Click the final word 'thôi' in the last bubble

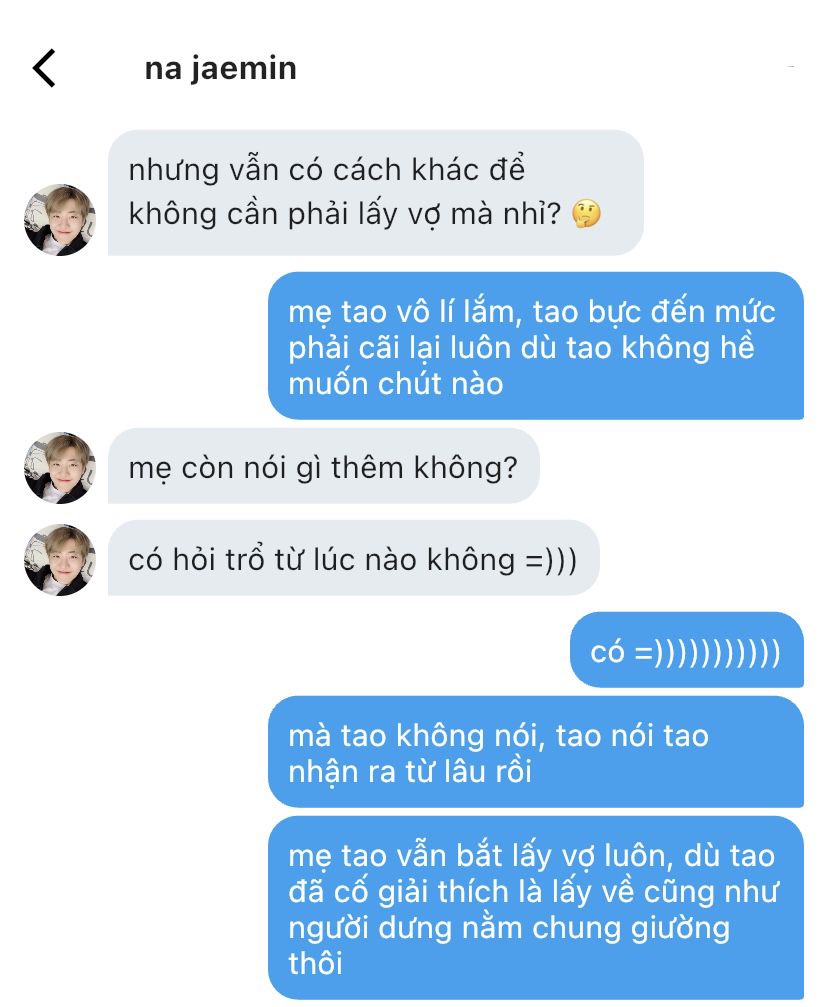tap(315, 964)
